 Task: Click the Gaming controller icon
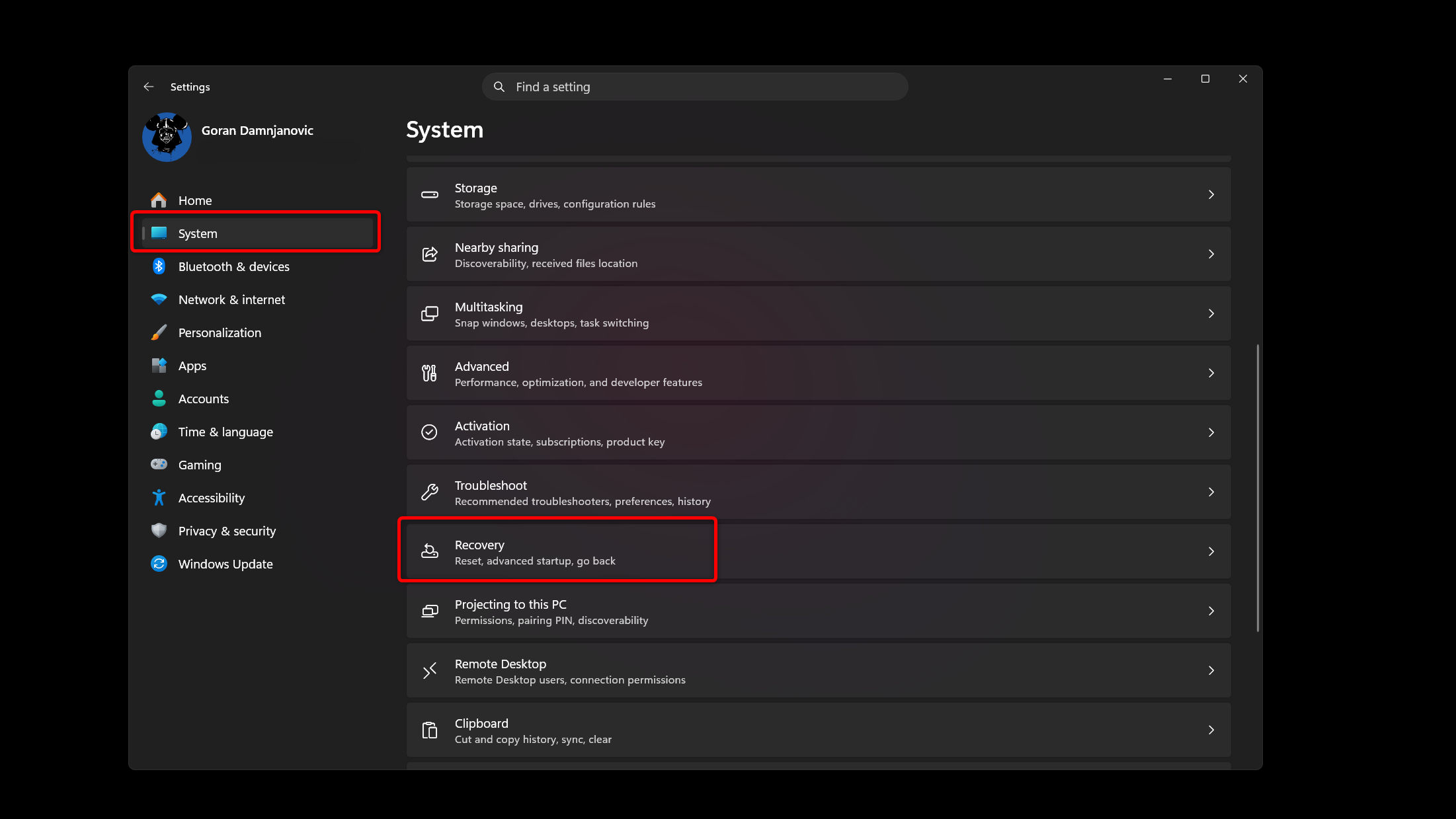(x=159, y=464)
